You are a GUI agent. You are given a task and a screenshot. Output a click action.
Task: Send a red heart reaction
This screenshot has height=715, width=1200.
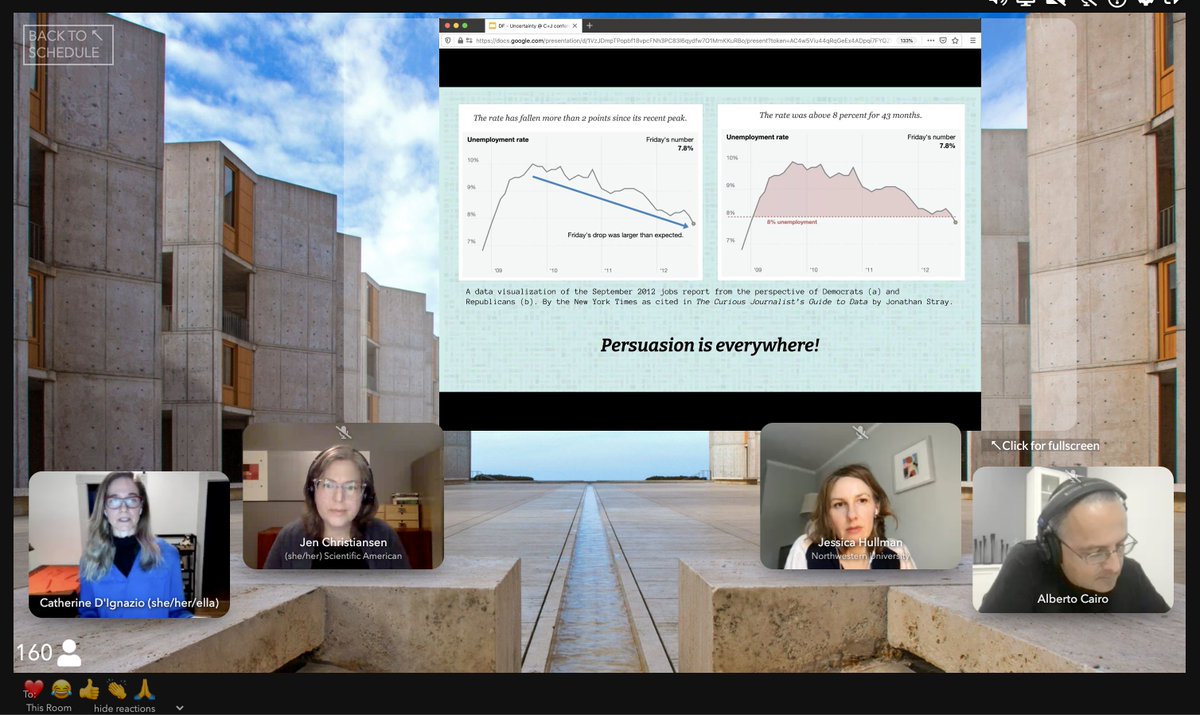(34, 689)
